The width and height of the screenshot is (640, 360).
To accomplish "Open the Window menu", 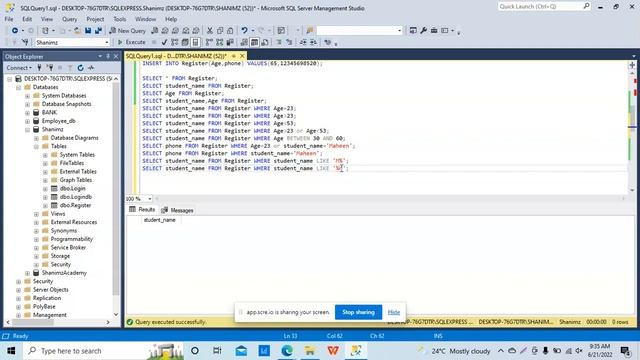I will click(x=145, y=19).
